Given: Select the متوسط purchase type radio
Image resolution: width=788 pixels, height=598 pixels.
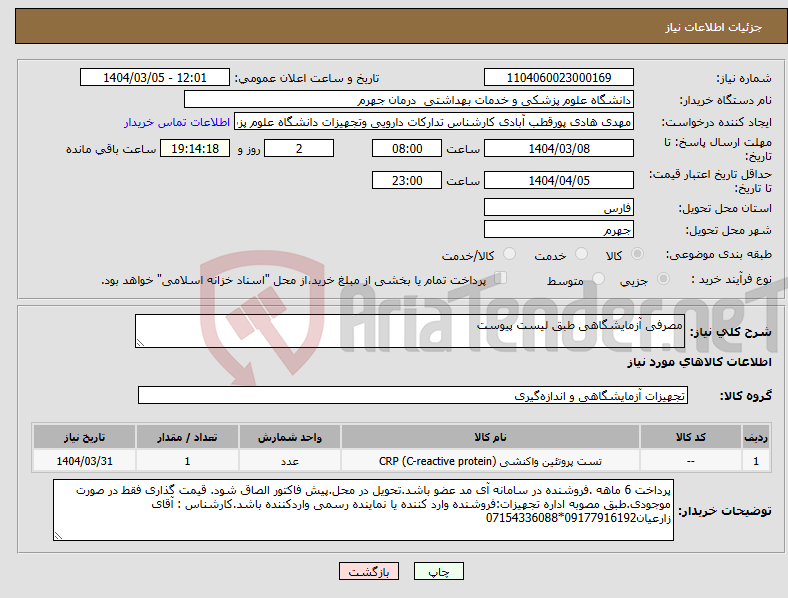Looking at the screenshot, I should click(x=599, y=278).
